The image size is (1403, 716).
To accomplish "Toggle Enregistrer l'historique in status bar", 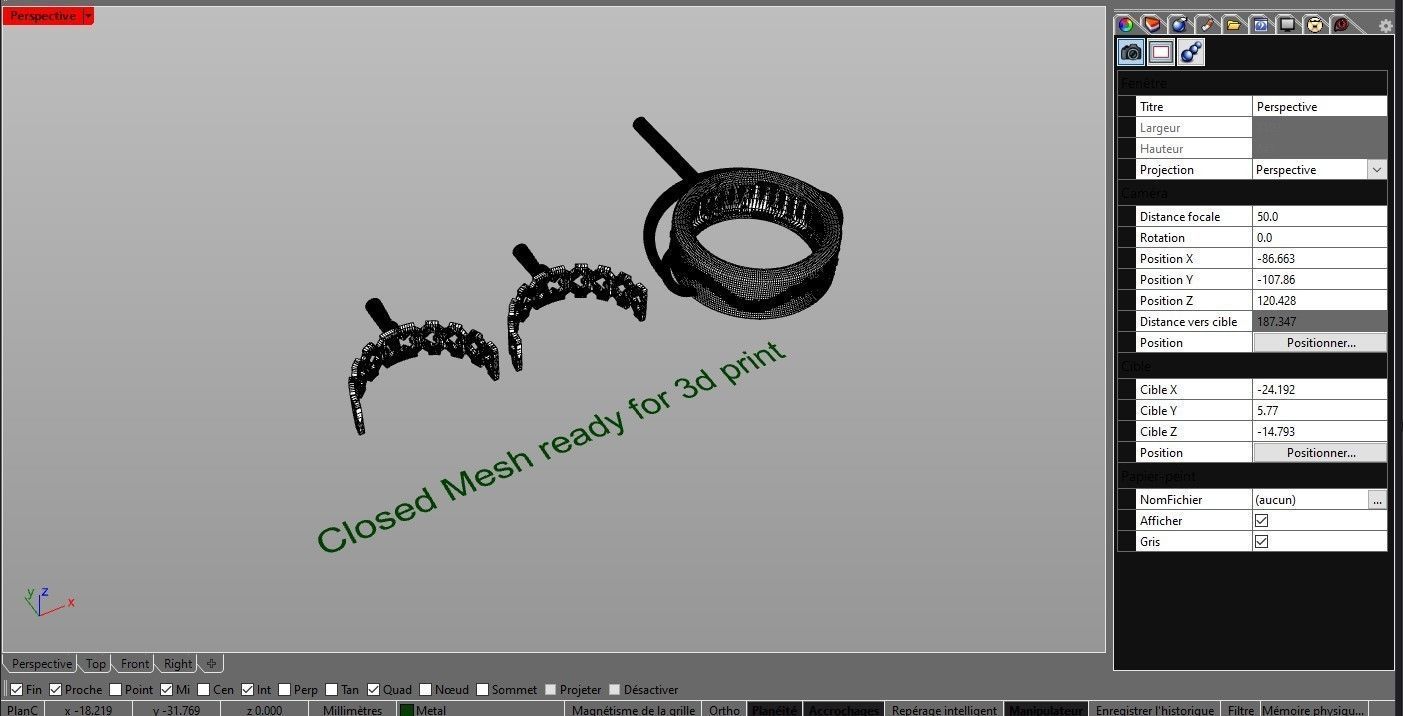I will click(1154, 710).
